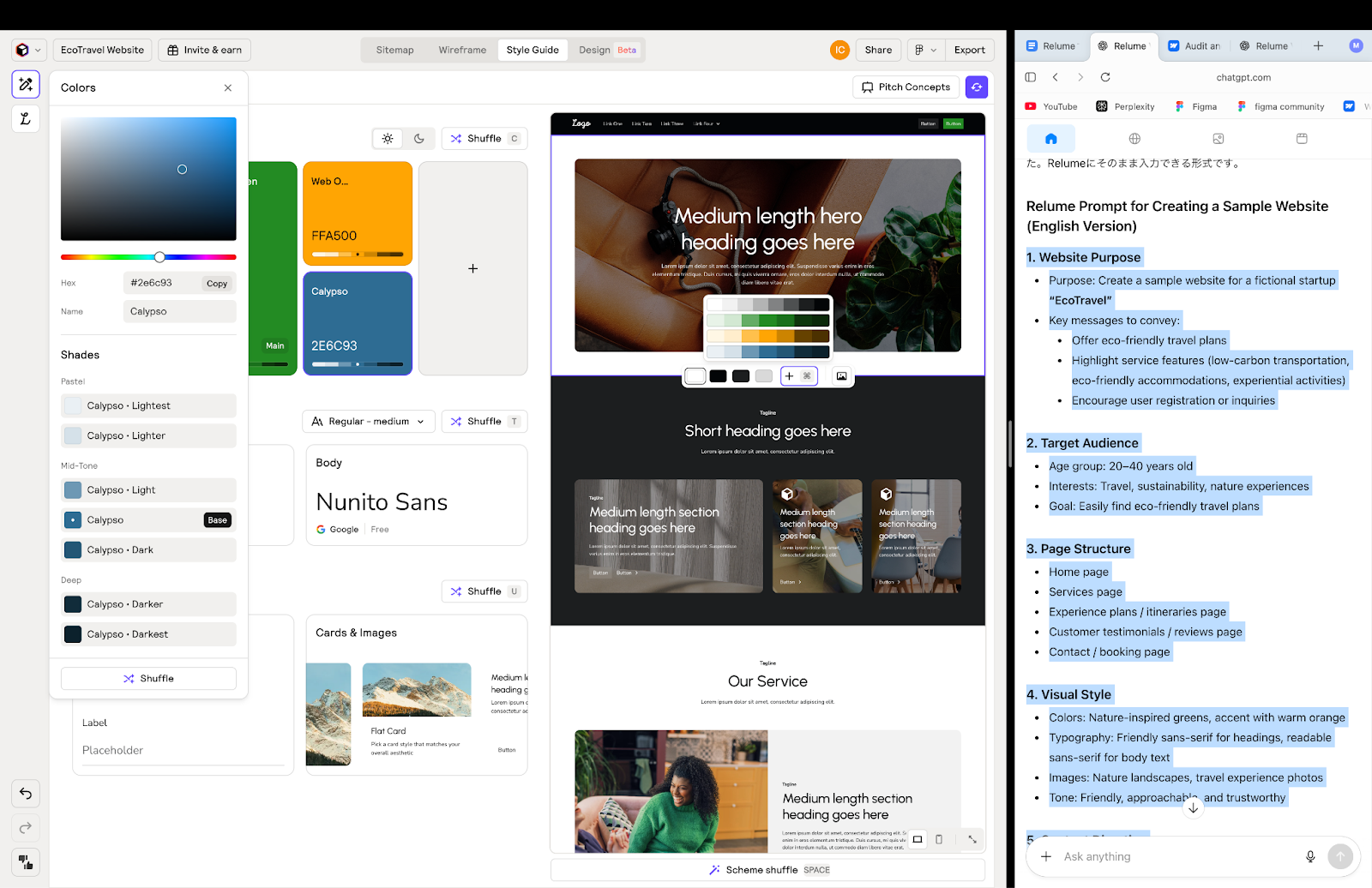Switch to the first Relume browser tab
Viewport: 1372px width, 888px height.
(1052, 45)
